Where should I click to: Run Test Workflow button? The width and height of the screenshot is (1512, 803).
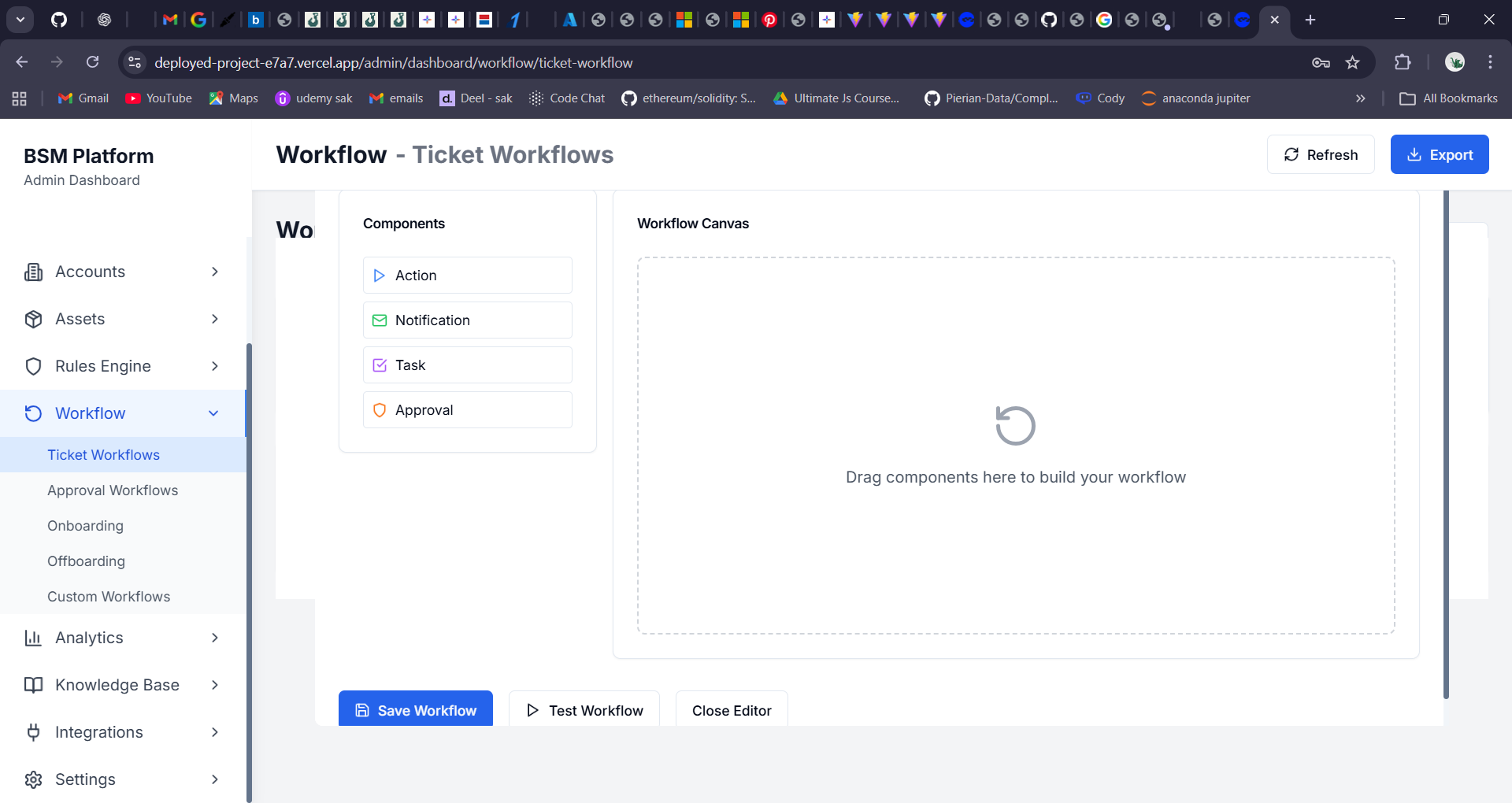tap(584, 709)
